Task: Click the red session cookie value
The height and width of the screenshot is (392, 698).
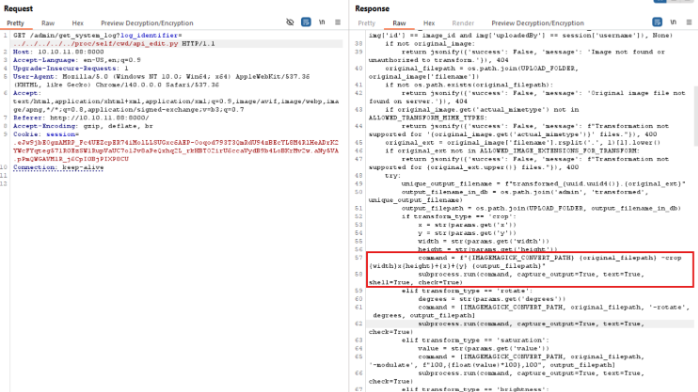Action: click(x=176, y=150)
